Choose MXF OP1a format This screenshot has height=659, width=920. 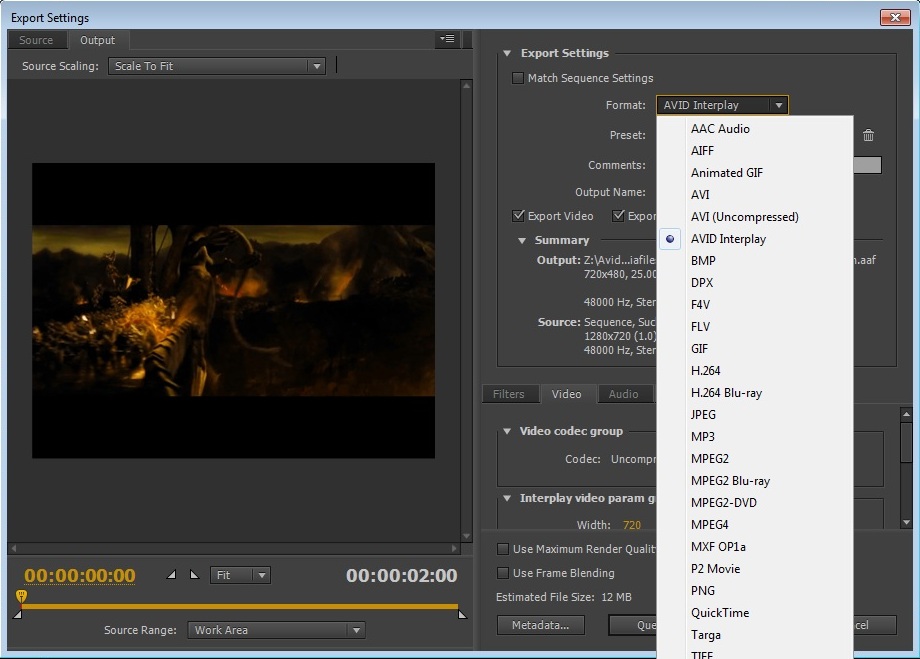755,547
